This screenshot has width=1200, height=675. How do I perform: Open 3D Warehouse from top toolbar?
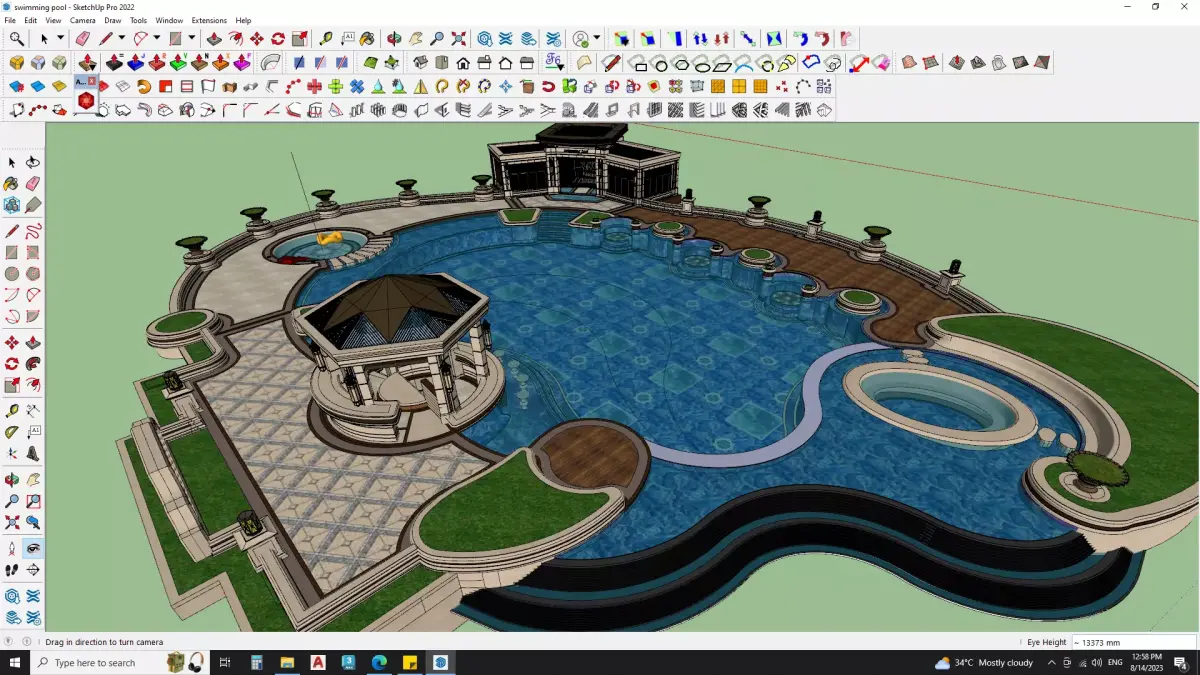485,39
